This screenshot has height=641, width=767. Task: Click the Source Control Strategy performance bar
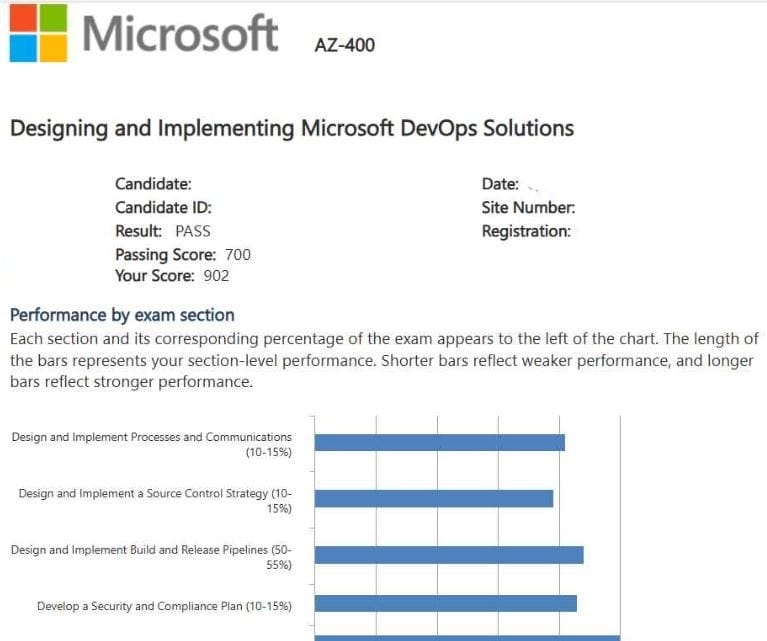[433, 498]
